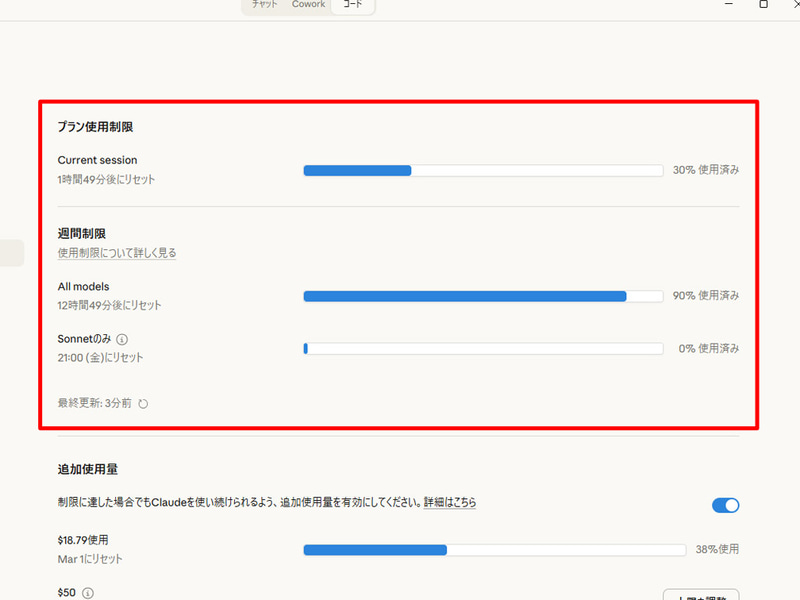Select the コード tab
The height and width of the screenshot is (600, 800).
pos(352,4)
